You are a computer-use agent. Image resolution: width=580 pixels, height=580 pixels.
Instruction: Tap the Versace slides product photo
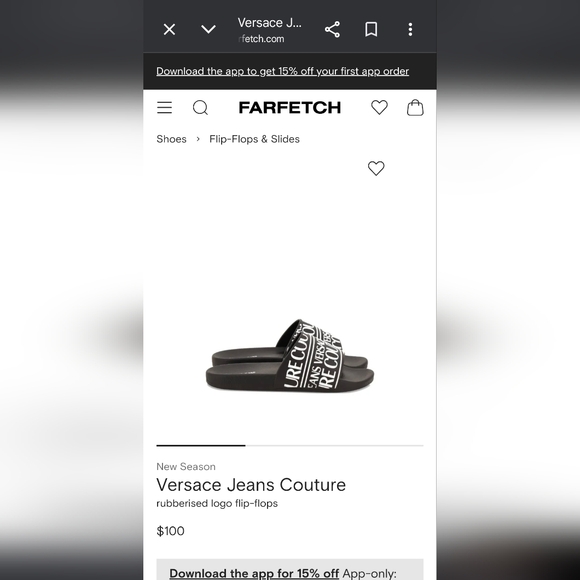point(290,355)
